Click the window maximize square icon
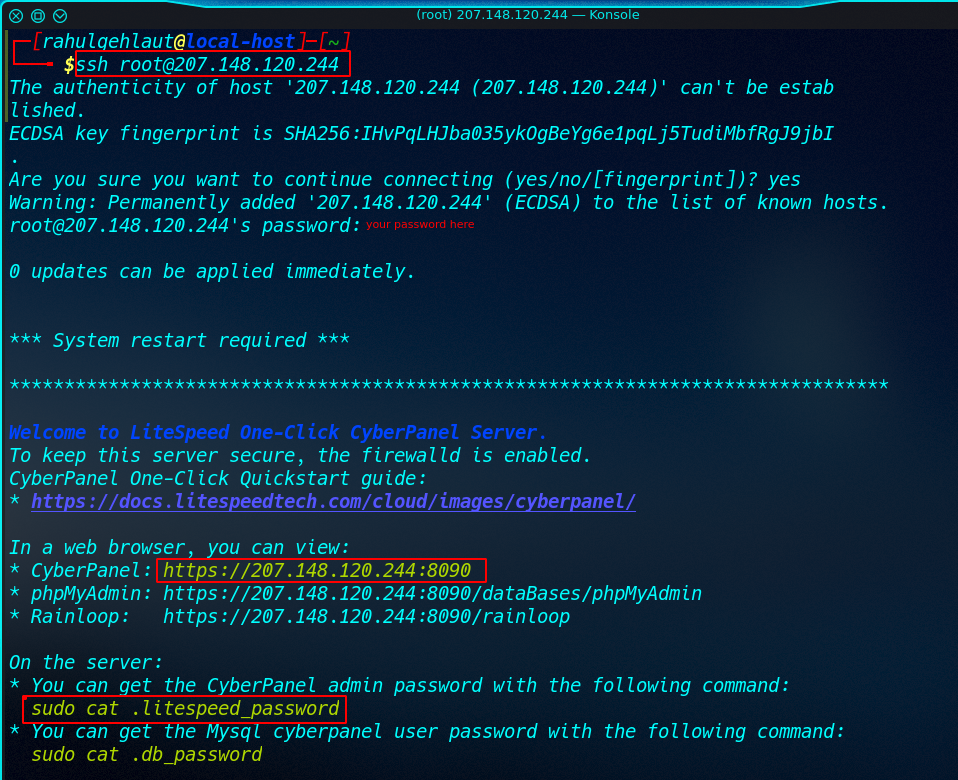This screenshot has height=780, width=958. tap(38, 16)
